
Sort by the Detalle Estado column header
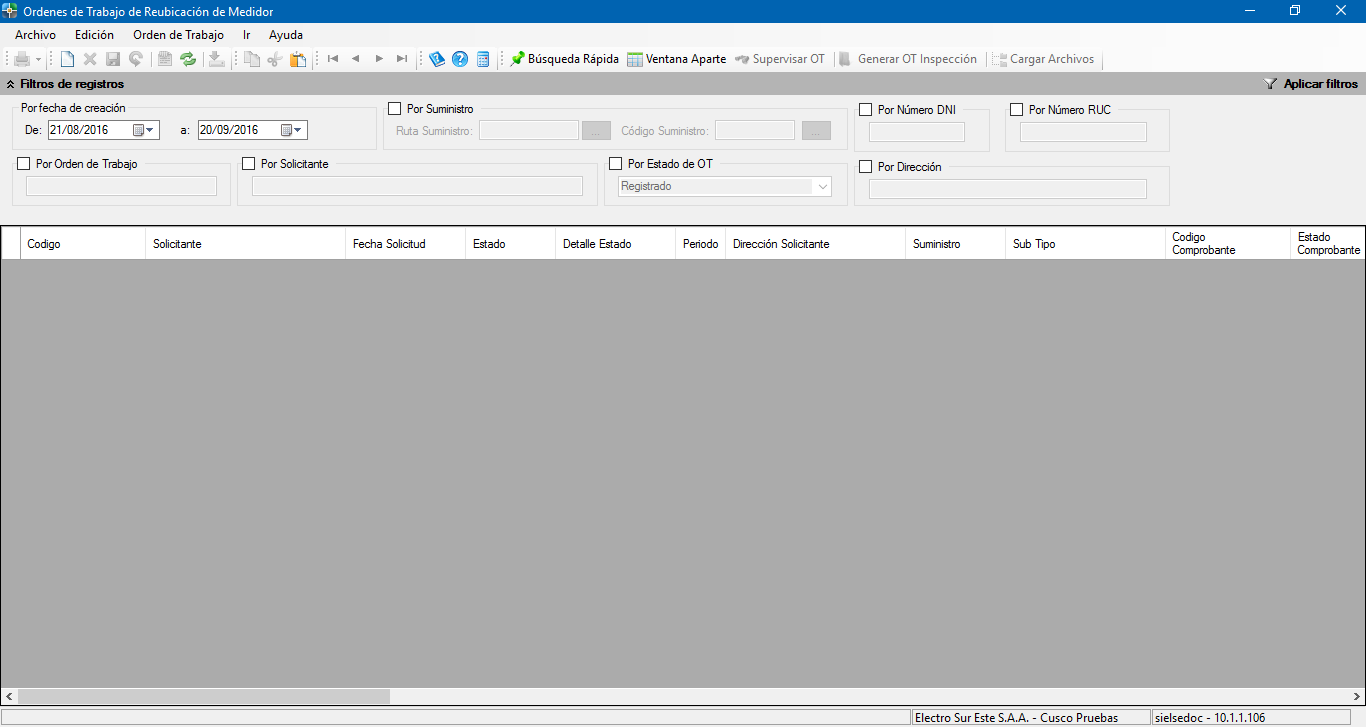click(x=615, y=244)
